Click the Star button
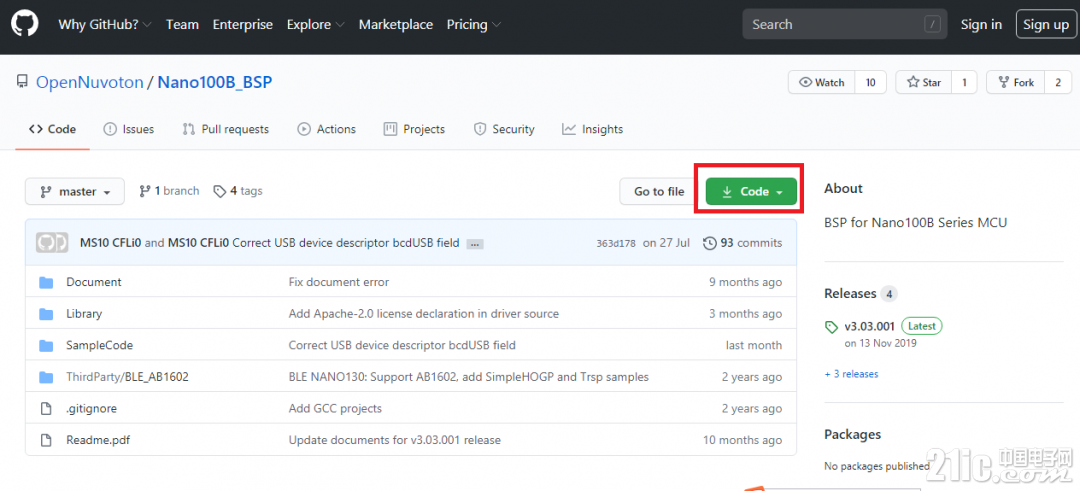This screenshot has height=491, width=1080. click(924, 83)
